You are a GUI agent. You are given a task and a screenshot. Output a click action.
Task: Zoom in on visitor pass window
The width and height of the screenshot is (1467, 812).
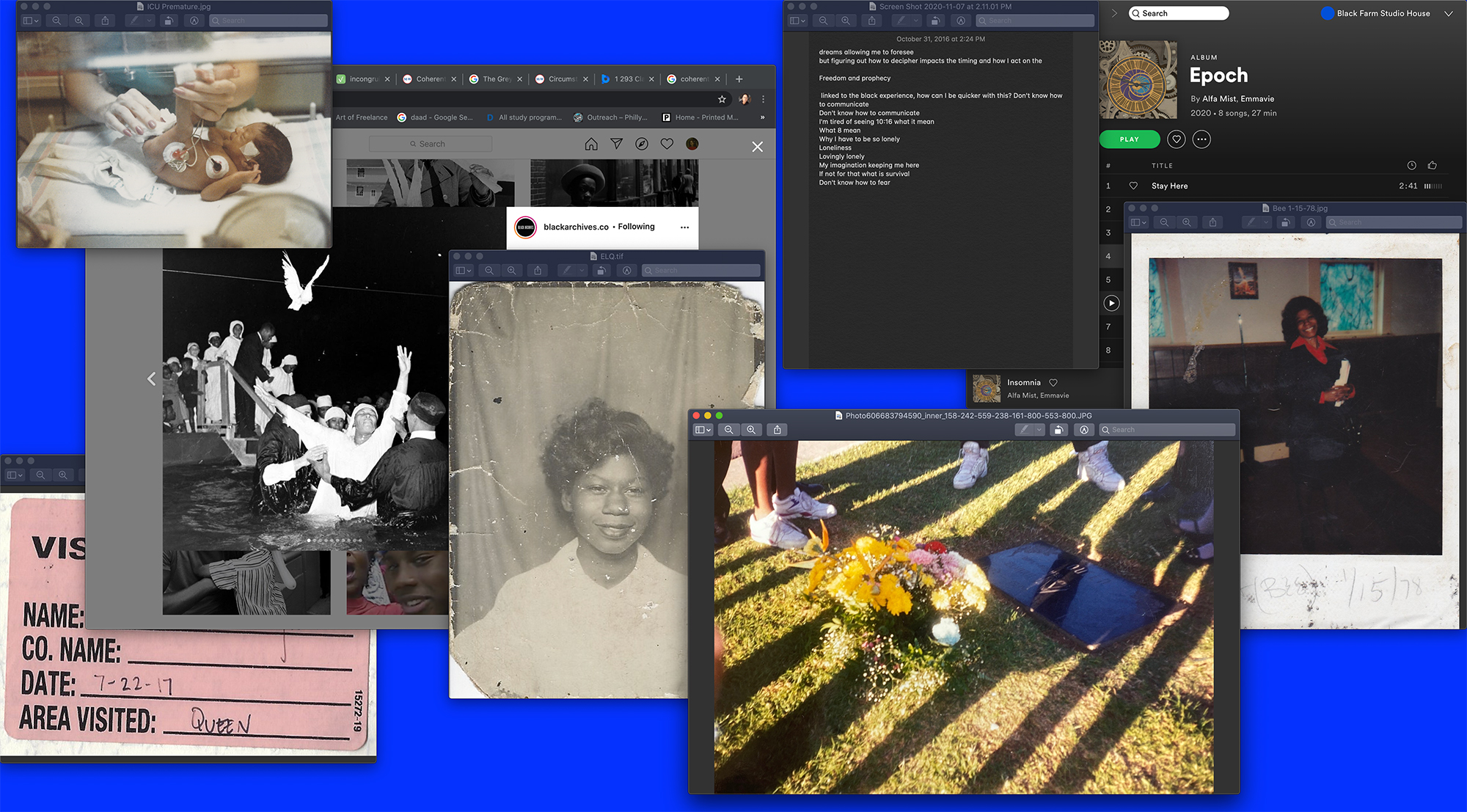click(63, 475)
